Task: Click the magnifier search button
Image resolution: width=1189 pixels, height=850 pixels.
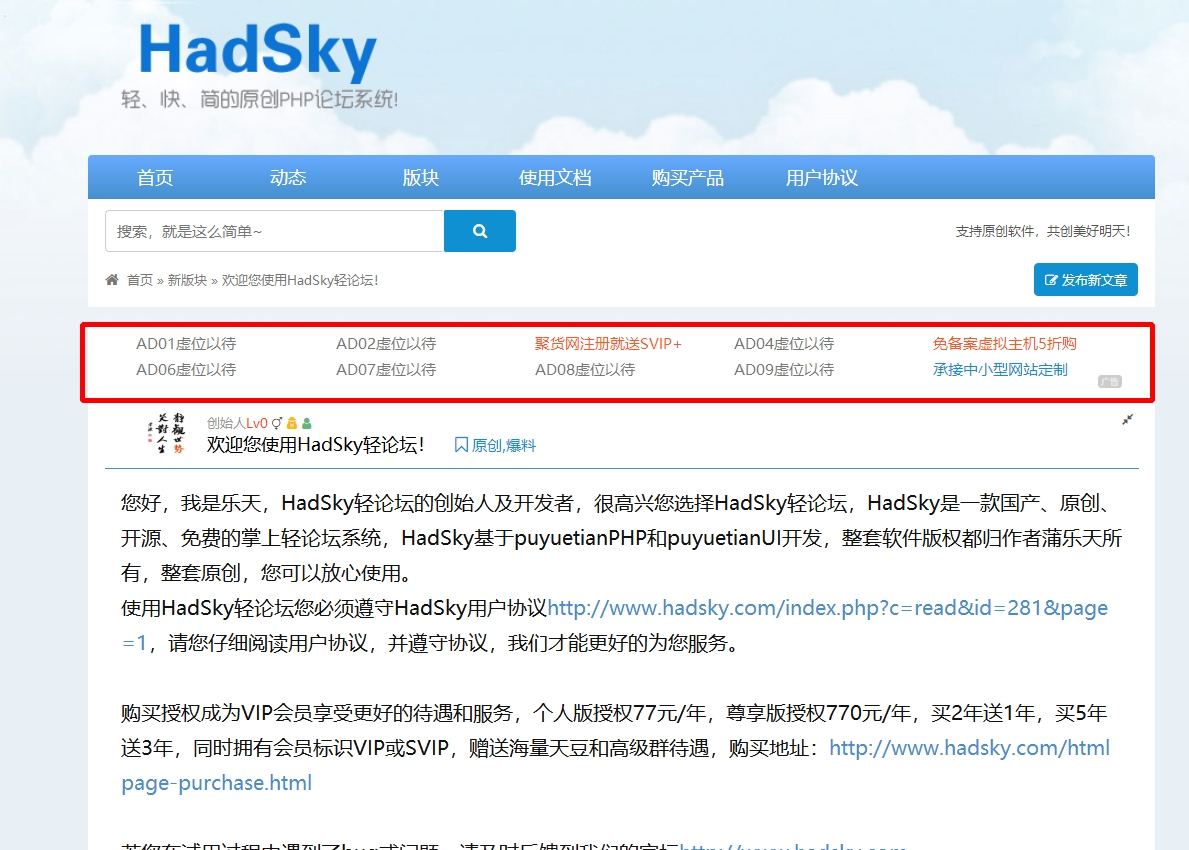Action: tap(479, 231)
